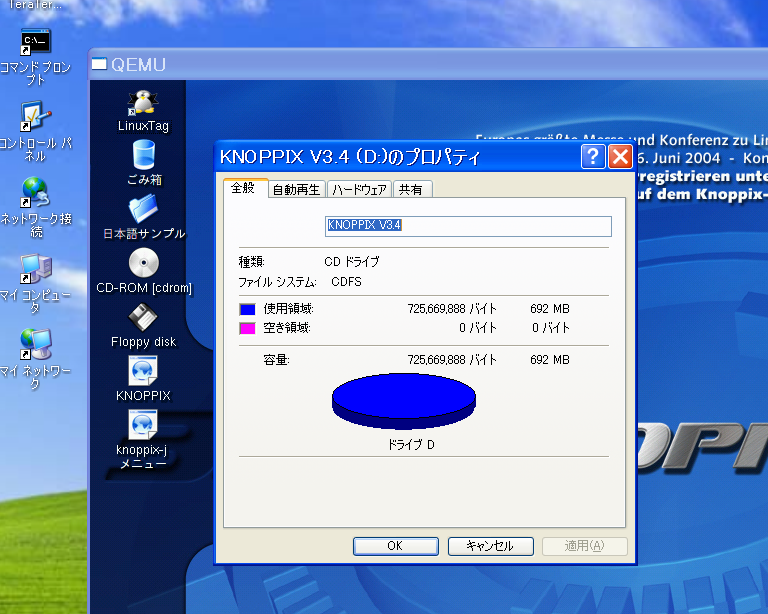Click the KNOPPIX V3.4 volume label field
Image resolution: width=768 pixels, height=614 pixels.
coord(468,226)
